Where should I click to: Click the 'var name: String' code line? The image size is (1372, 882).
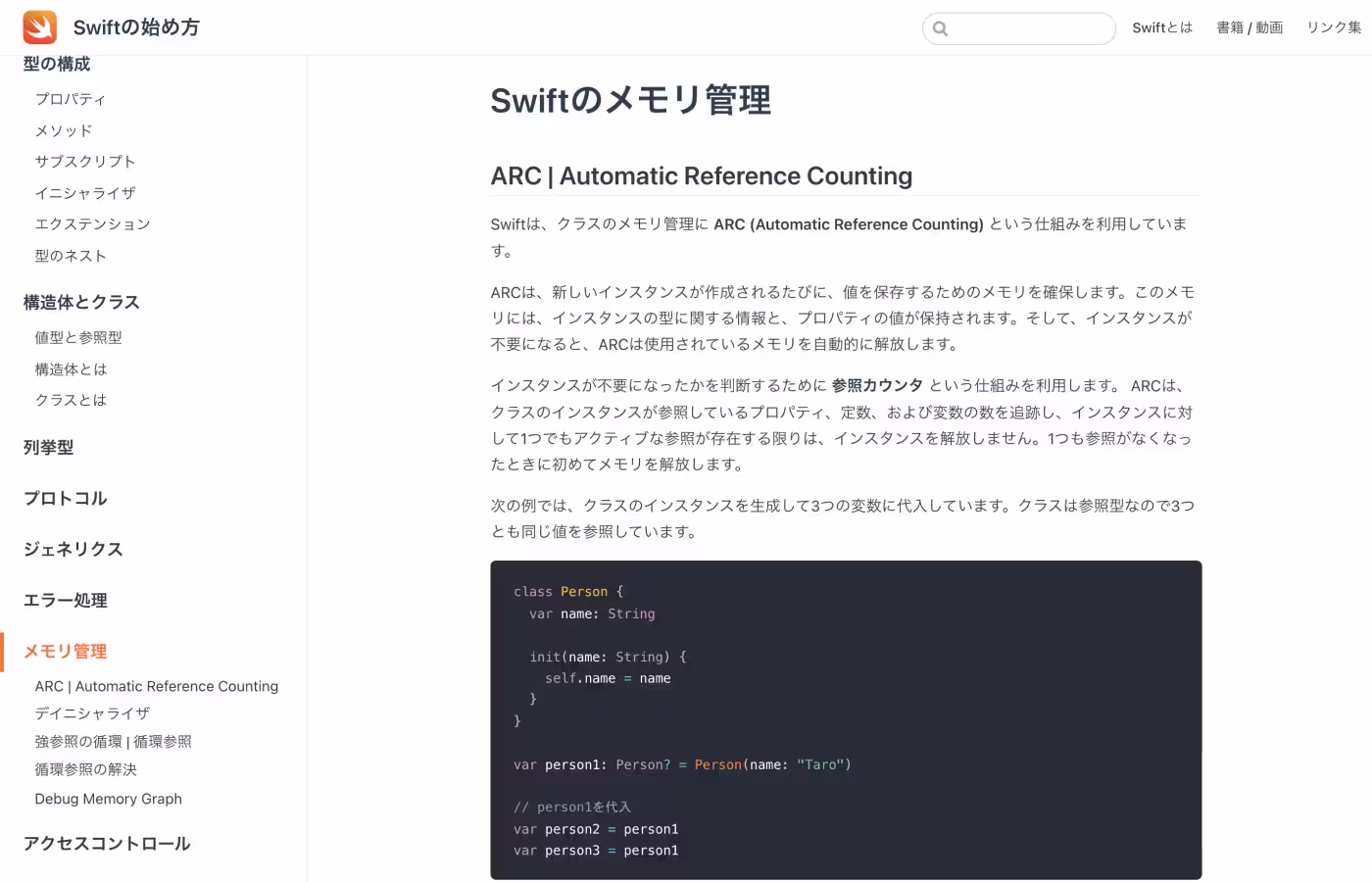pos(592,613)
